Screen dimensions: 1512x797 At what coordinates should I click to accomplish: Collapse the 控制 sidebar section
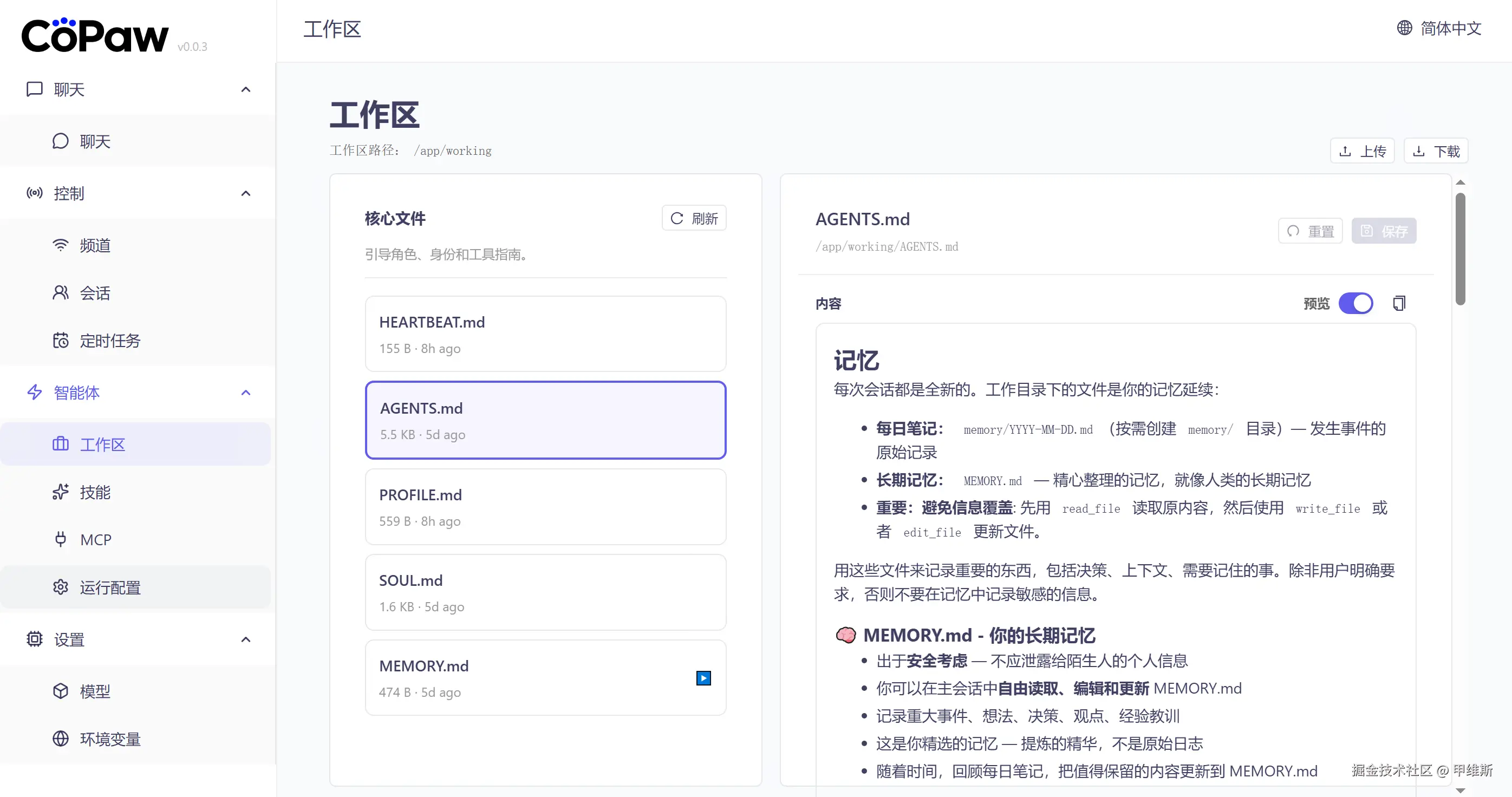pyautogui.click(x=246, y=193)
